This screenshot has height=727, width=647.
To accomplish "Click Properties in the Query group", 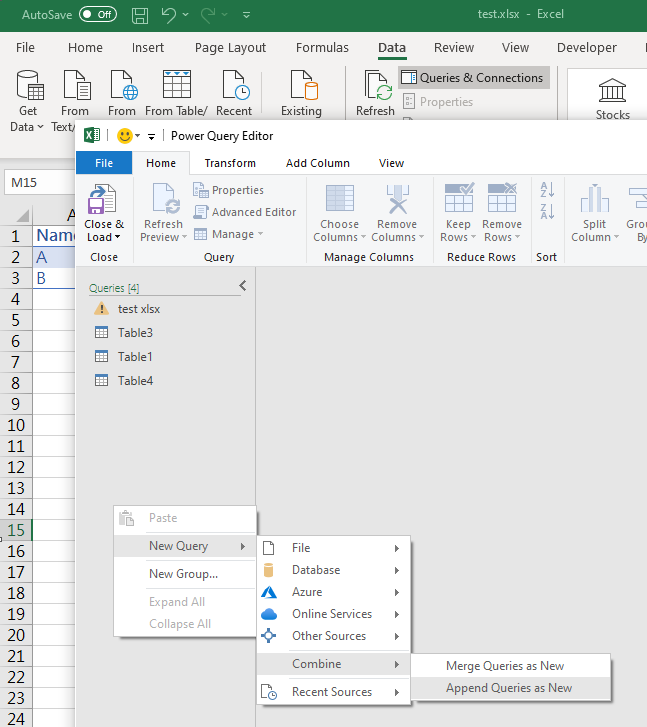I will 228,190.
